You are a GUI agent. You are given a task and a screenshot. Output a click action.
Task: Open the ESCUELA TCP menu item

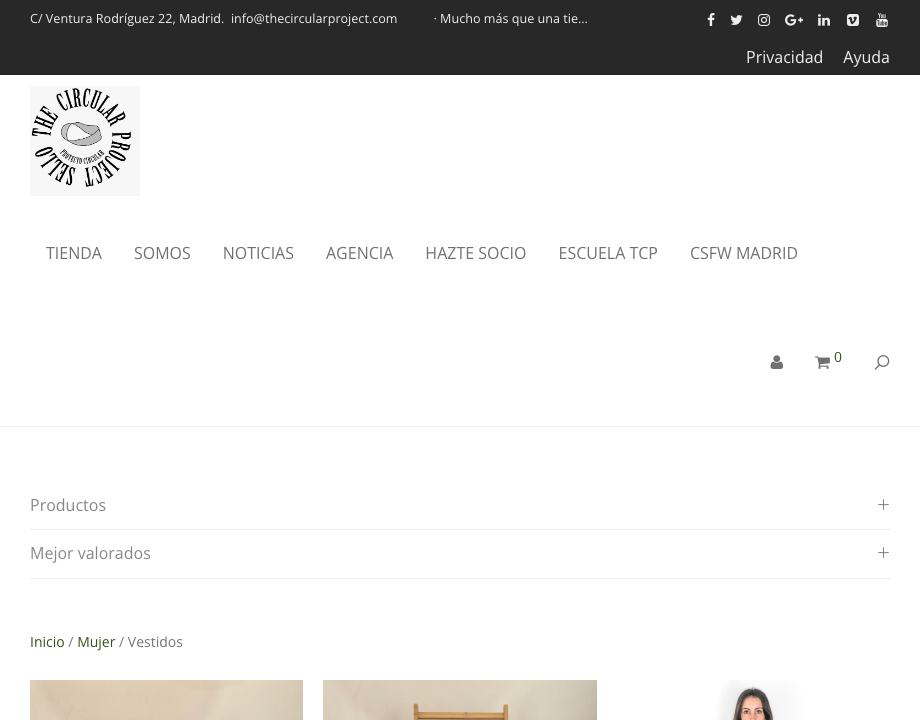point(608,253)
